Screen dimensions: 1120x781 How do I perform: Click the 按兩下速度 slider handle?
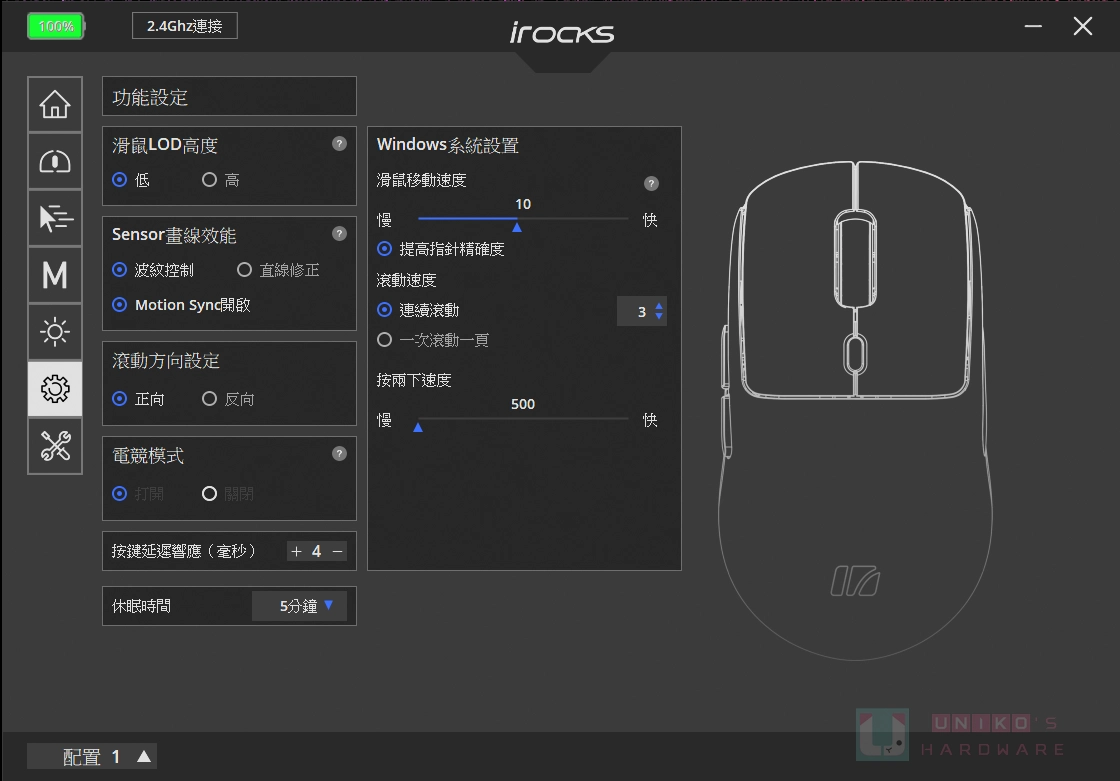click(x=418, y=427)
